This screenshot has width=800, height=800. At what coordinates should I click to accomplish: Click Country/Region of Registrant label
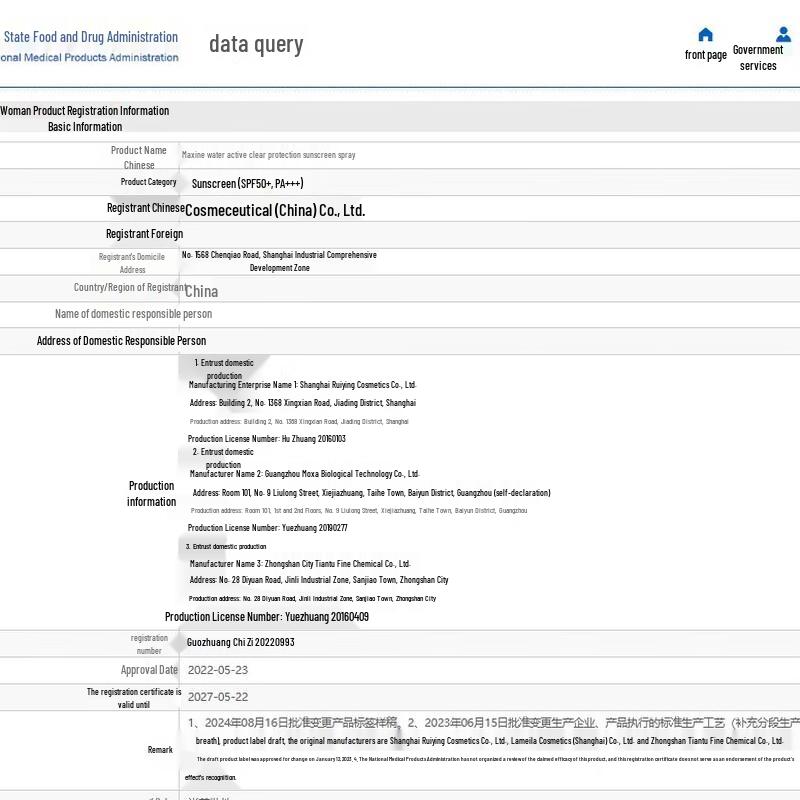pyautogui.click(x=130, y=287)
